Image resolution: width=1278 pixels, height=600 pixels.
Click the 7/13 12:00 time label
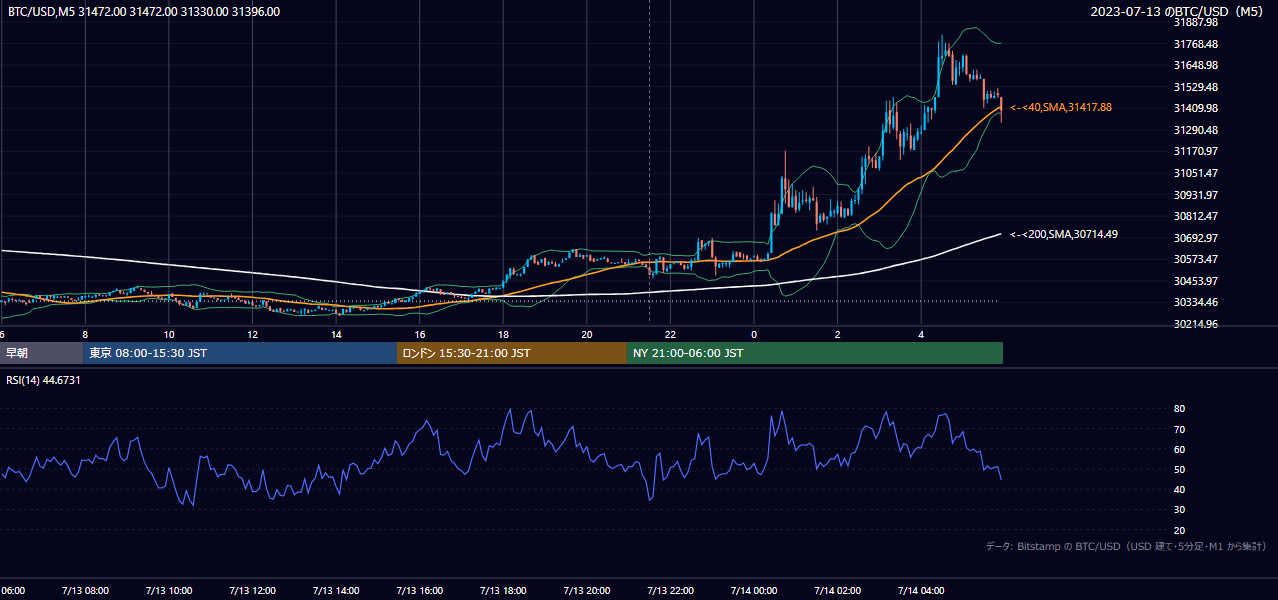(252, 591)
